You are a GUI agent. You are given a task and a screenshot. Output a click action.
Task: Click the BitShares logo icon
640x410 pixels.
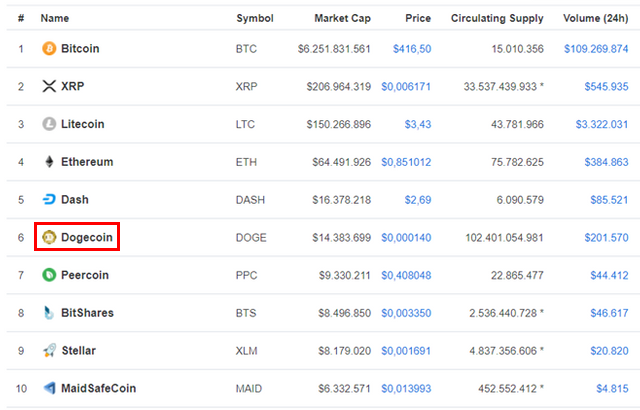pos(49,313)
